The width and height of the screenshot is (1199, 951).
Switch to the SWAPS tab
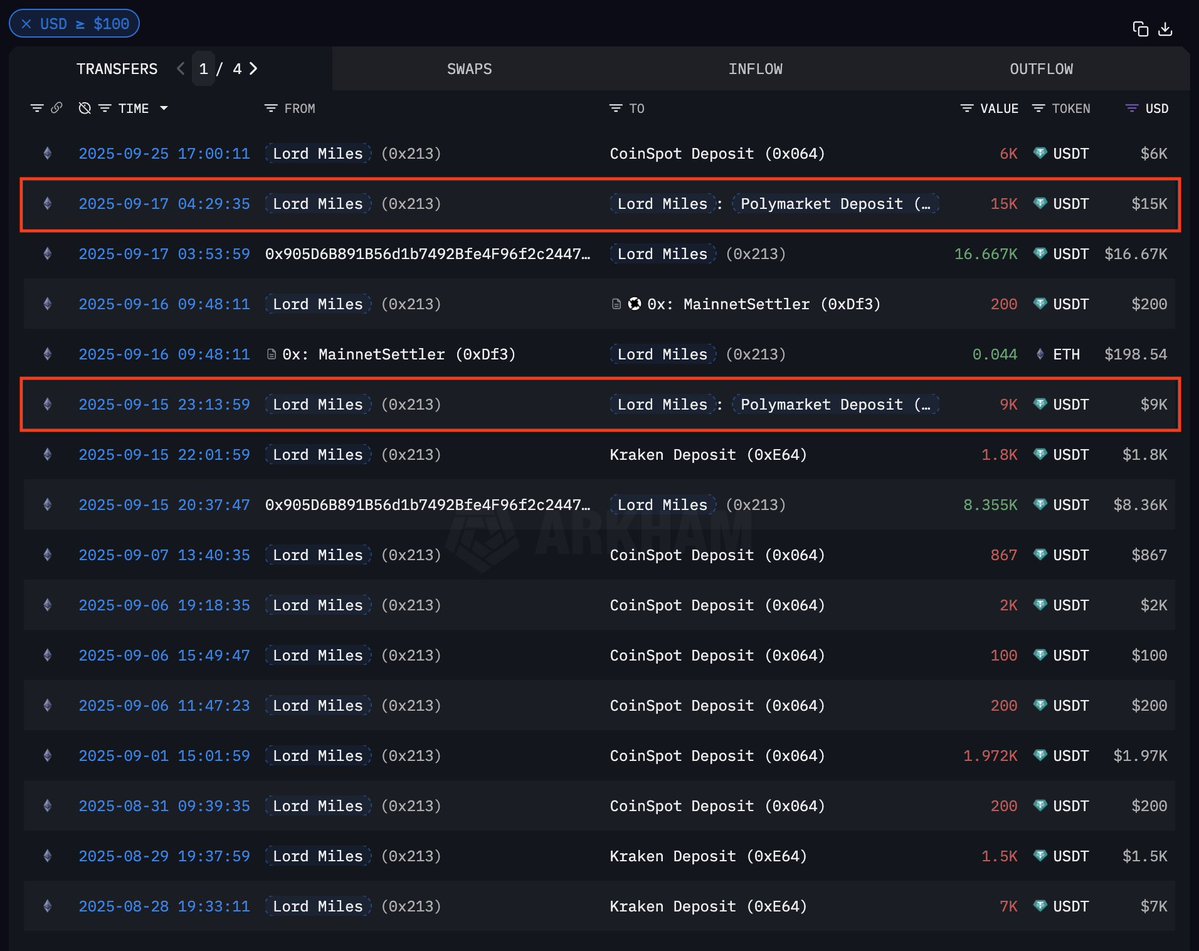pos(469,69)
